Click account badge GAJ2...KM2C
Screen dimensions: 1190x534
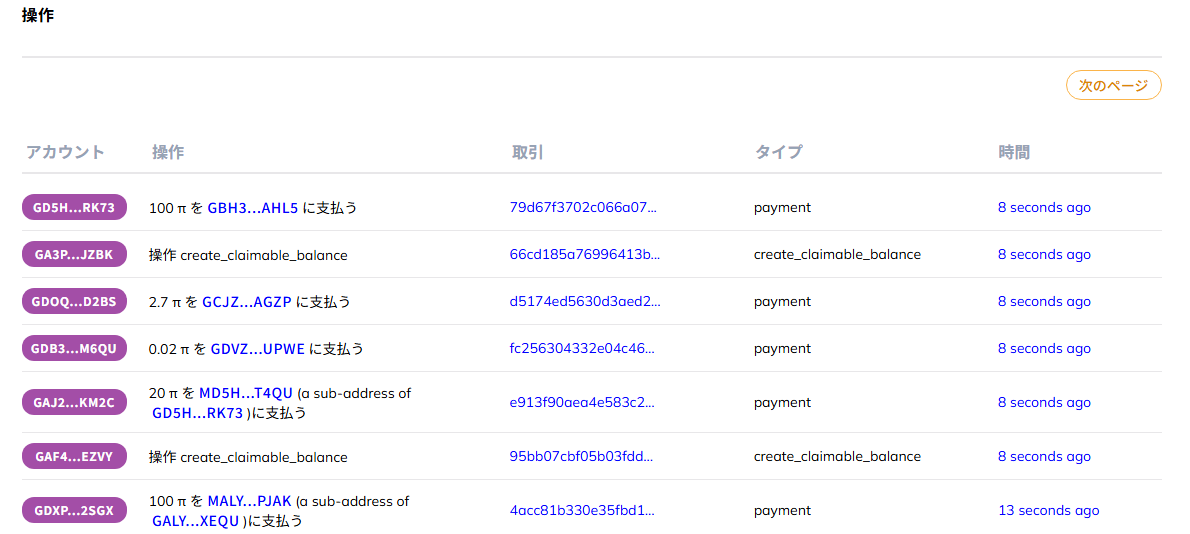pos(74,403)
